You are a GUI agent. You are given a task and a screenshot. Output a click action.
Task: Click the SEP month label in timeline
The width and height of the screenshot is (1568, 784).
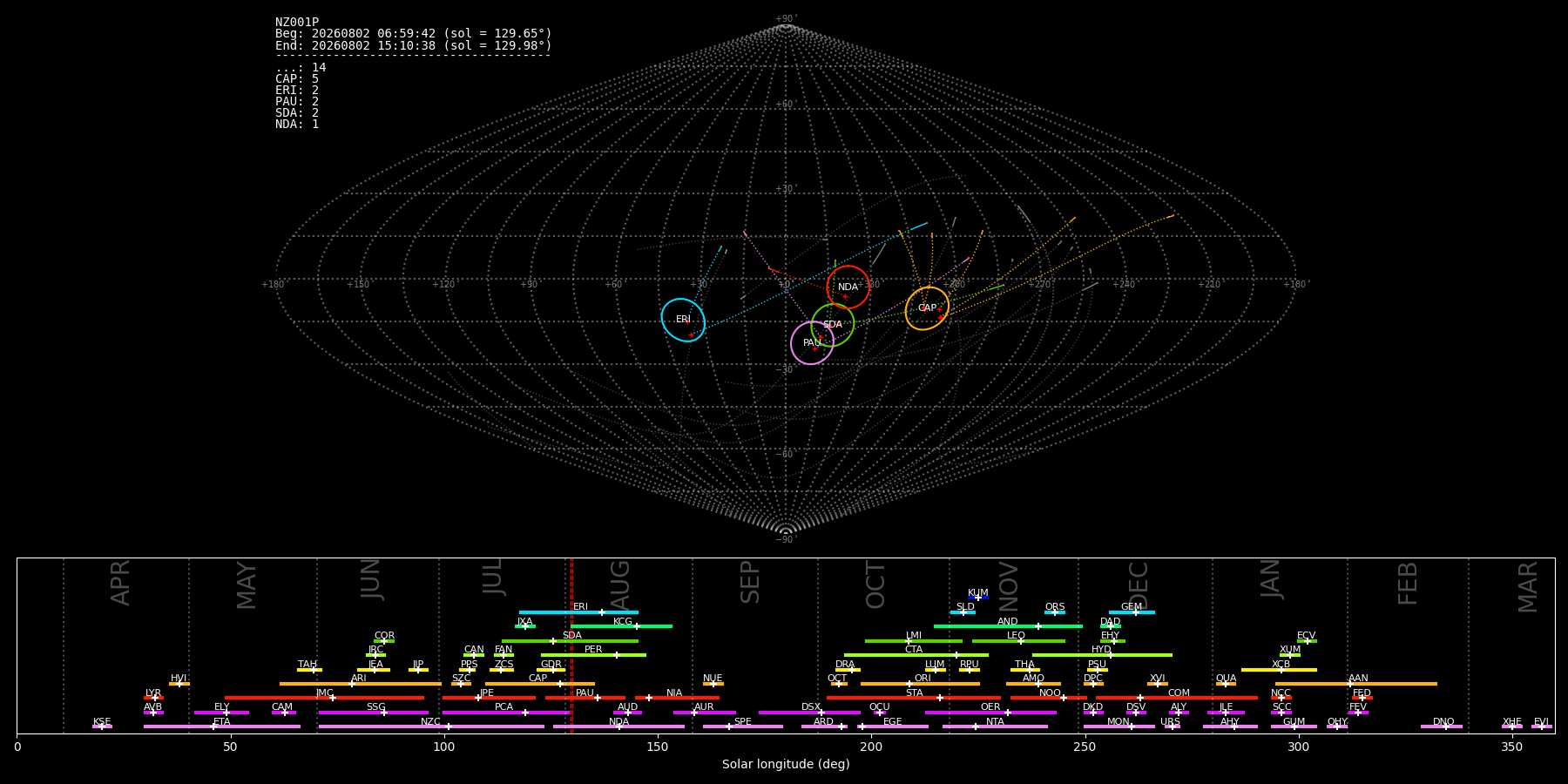(x=750, y=582)
